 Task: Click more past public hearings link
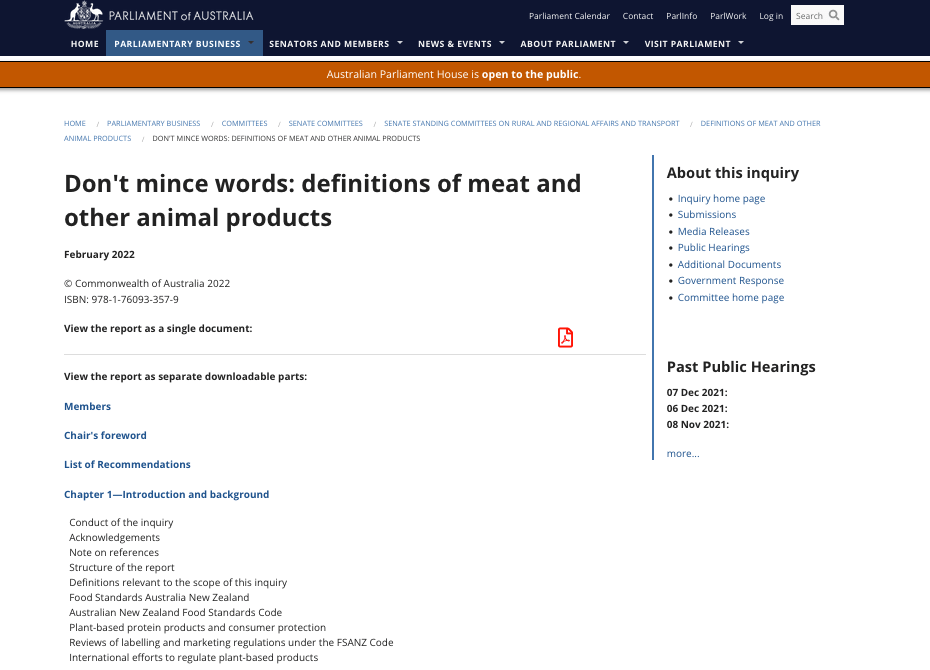pyautogui.click(x=683, y=454)
